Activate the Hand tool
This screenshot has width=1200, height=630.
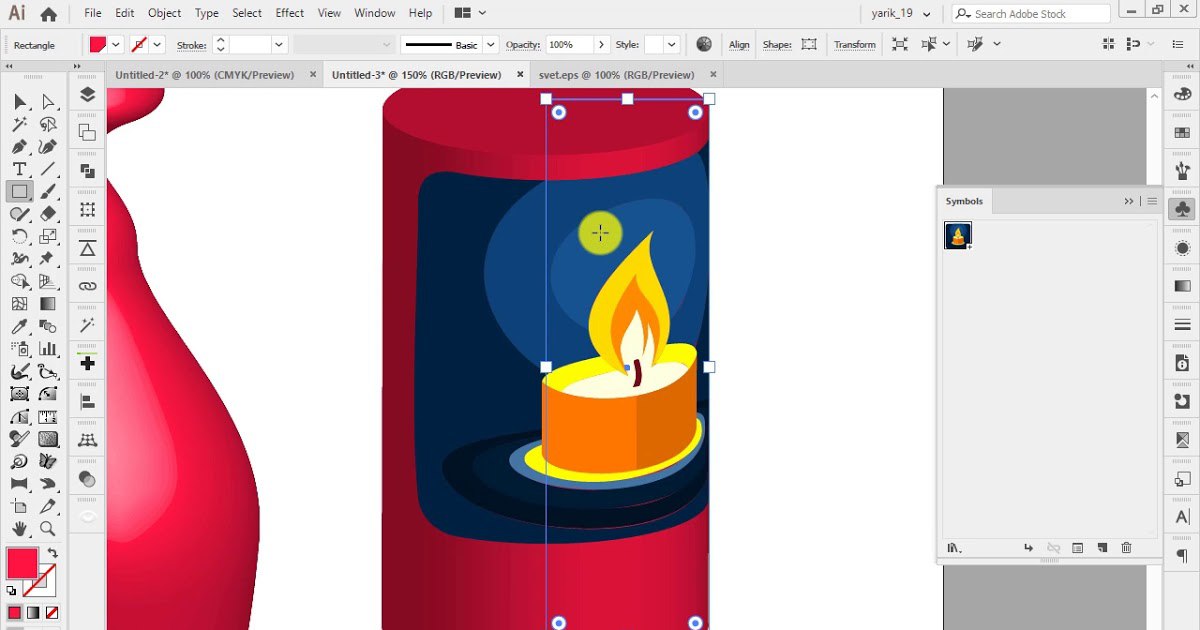coord(20,528)
